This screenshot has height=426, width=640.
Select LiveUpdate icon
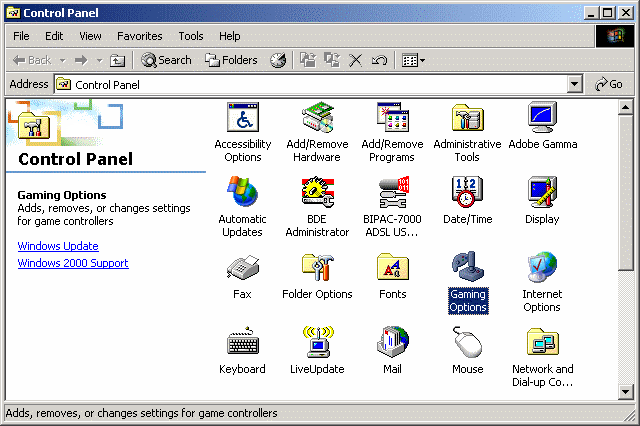pyautogui.click(x=318, y=342)
